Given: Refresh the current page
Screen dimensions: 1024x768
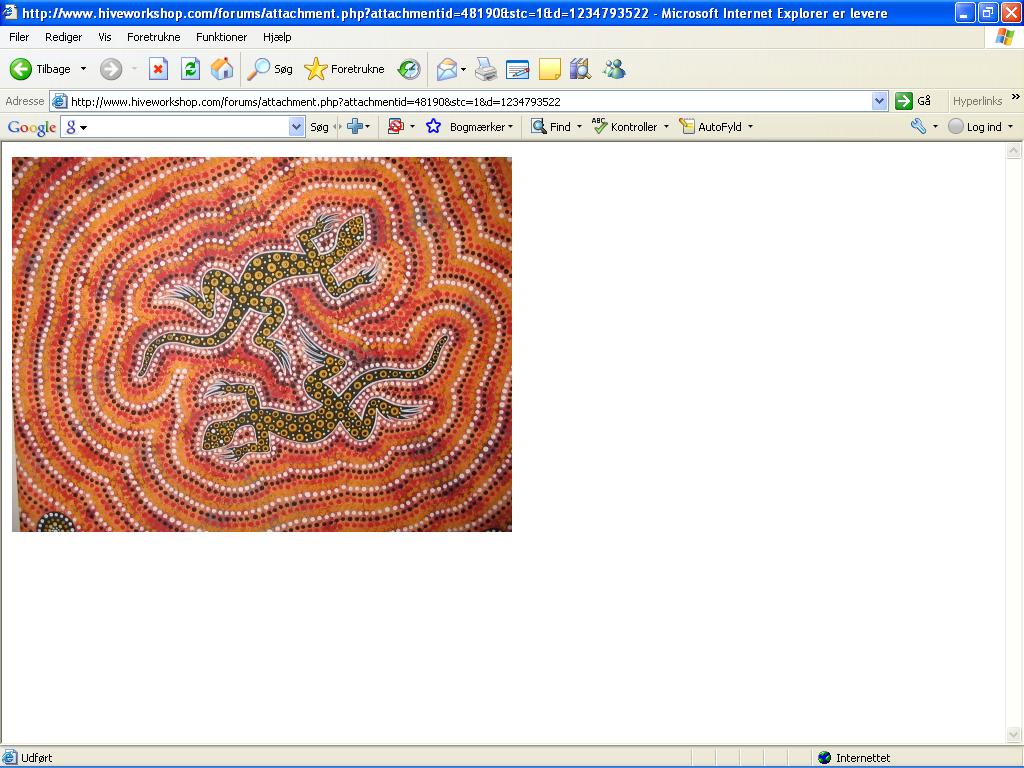Looking at the screenshot, I should point(190,69).
